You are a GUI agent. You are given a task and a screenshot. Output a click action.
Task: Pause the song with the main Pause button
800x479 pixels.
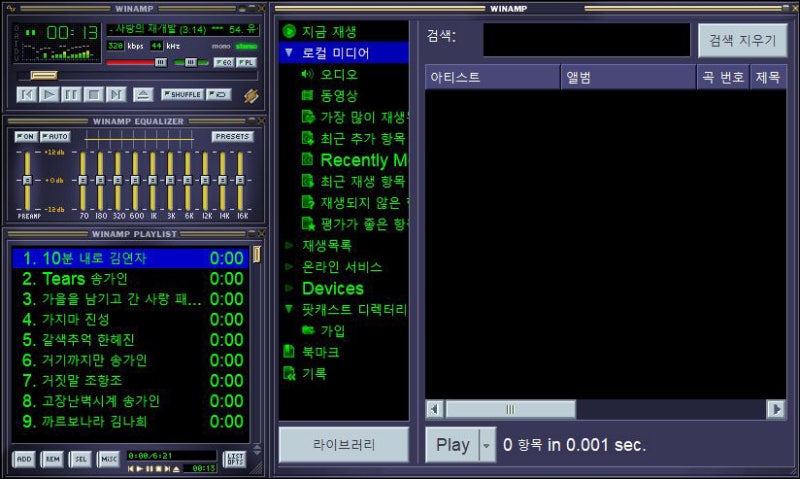point(71,95)
